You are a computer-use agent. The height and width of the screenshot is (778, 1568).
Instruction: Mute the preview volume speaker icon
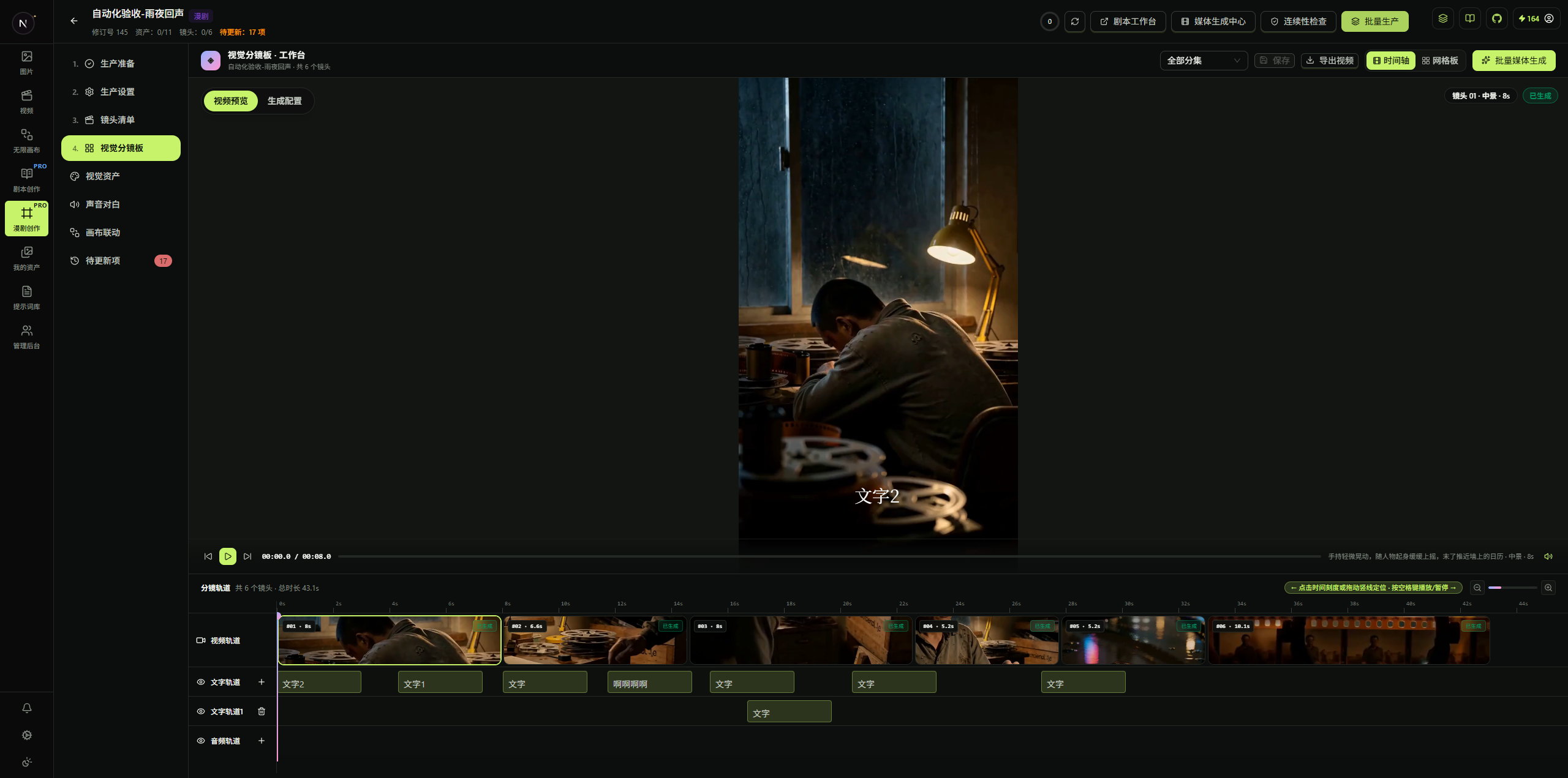pos(1548,556)
